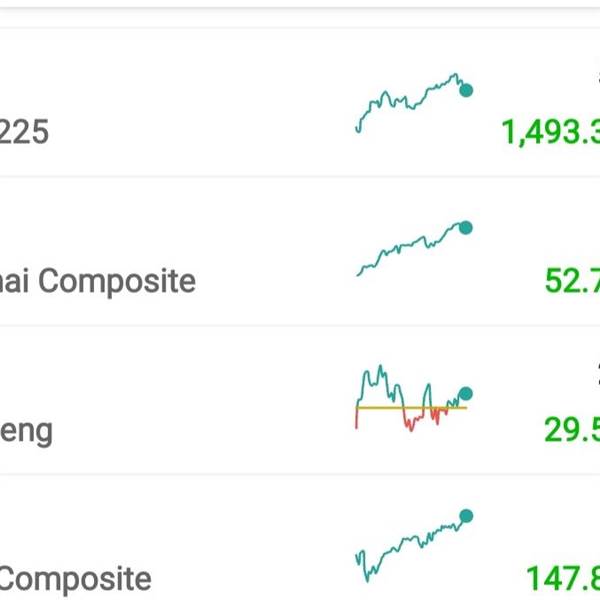Image resolution: width=600 pixels, height=600 pixels.
Task: Click the end dot on Shanghai Composite chart
Action: (465, 228)
